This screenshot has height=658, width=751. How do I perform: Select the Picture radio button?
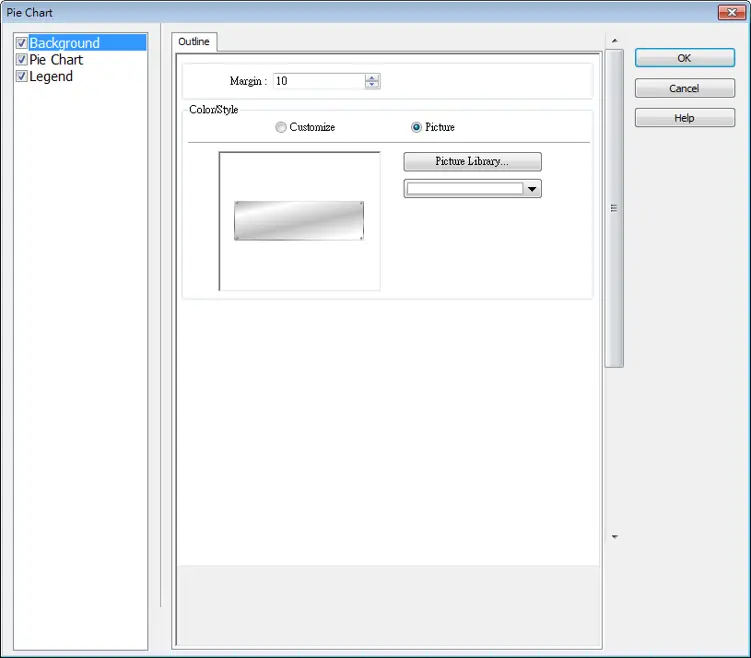point(416,127)
